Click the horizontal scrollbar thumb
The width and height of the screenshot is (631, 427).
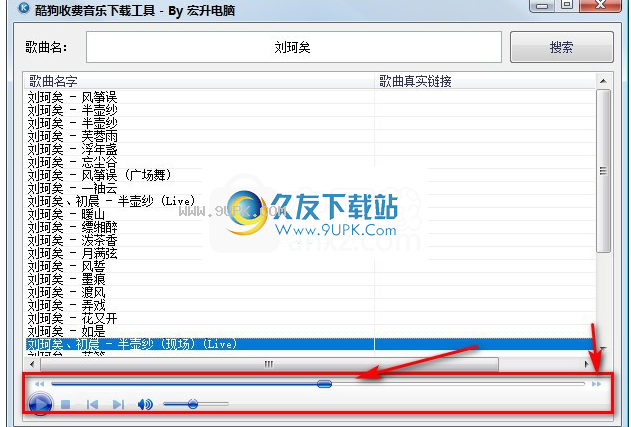[269, 365]
